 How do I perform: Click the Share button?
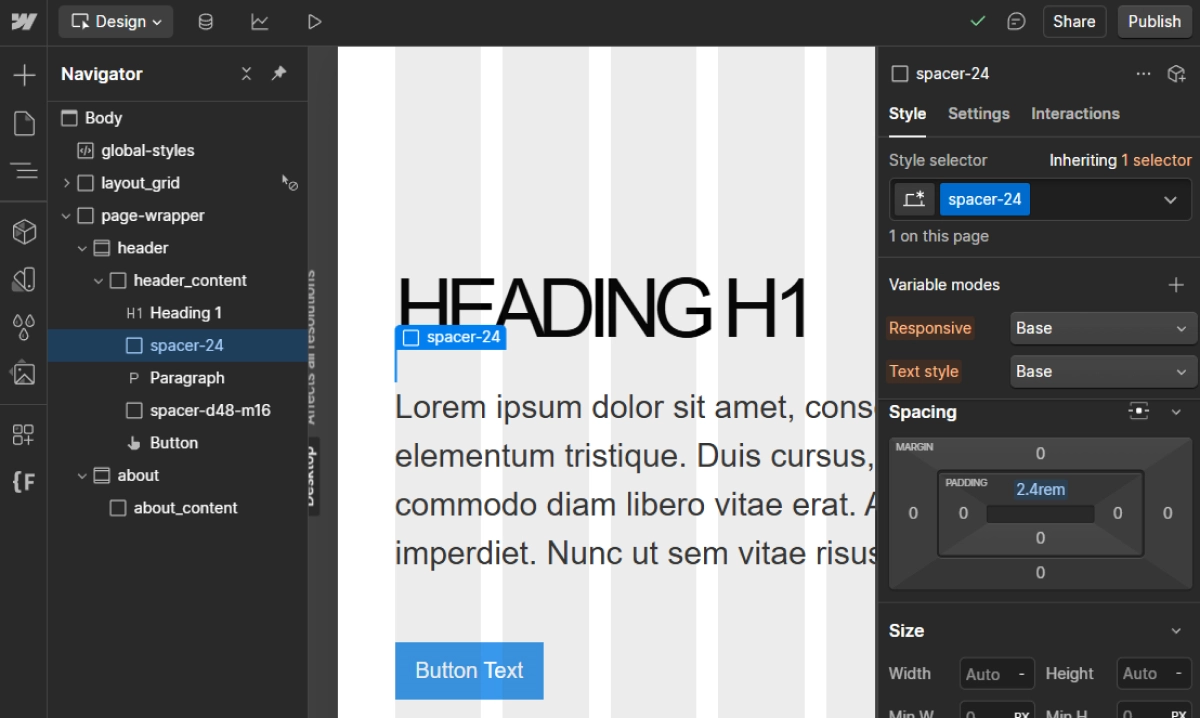1073,22
